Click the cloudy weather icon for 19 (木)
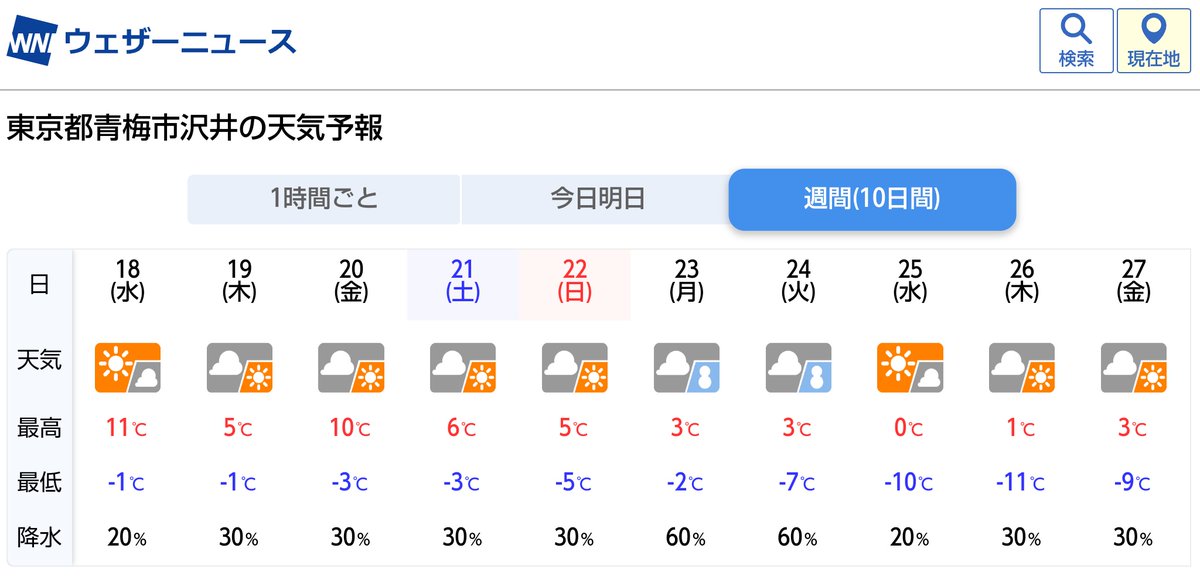 tap(240, 368)
